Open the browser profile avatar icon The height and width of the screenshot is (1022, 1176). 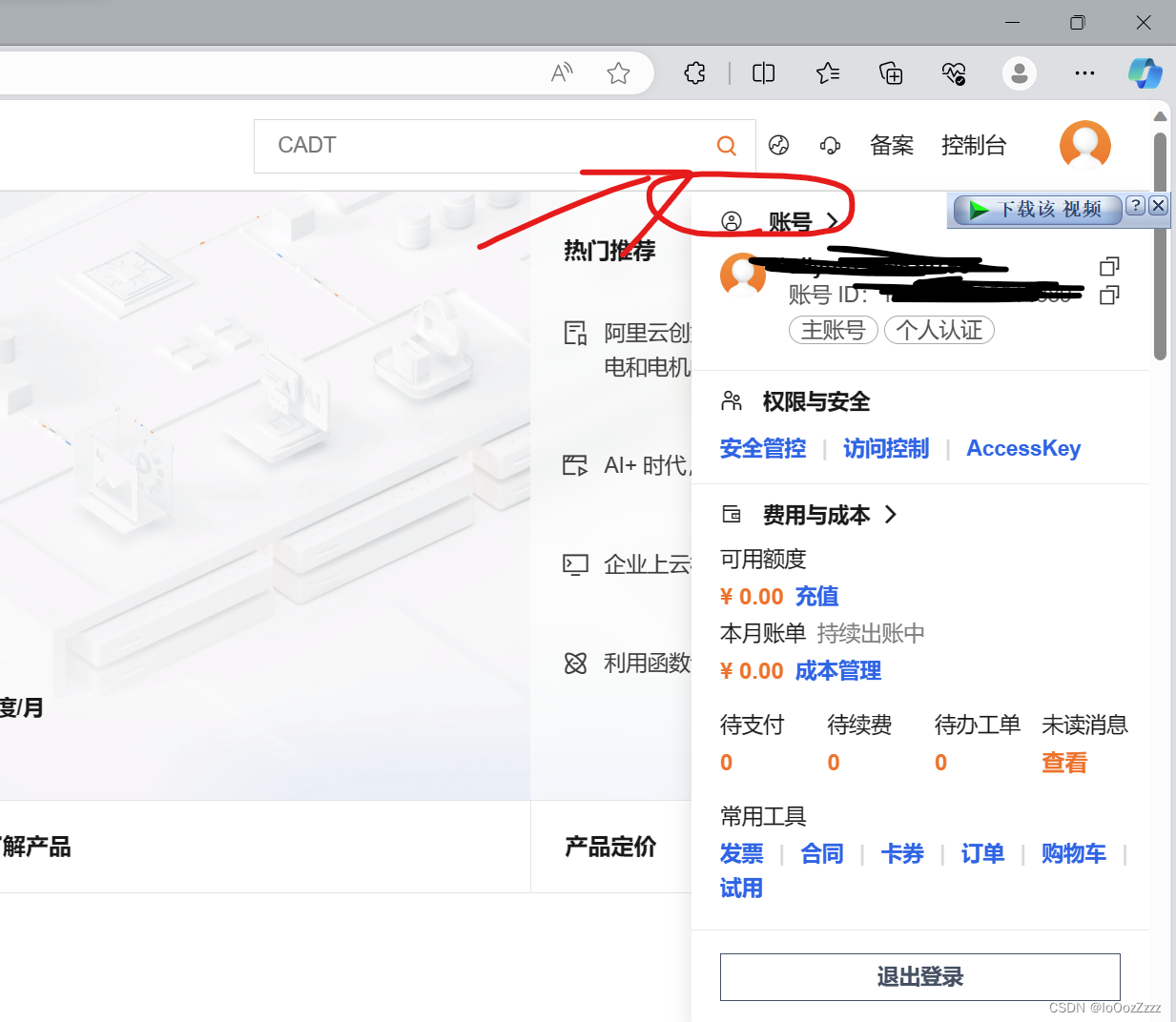click(x=1019, y=72)
